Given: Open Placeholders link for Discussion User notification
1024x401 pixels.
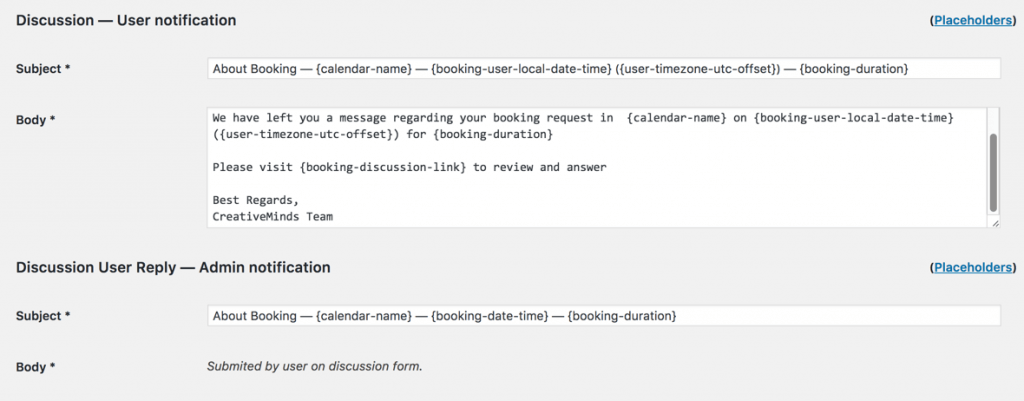Looking at the screenshot, I should (975, 20).
